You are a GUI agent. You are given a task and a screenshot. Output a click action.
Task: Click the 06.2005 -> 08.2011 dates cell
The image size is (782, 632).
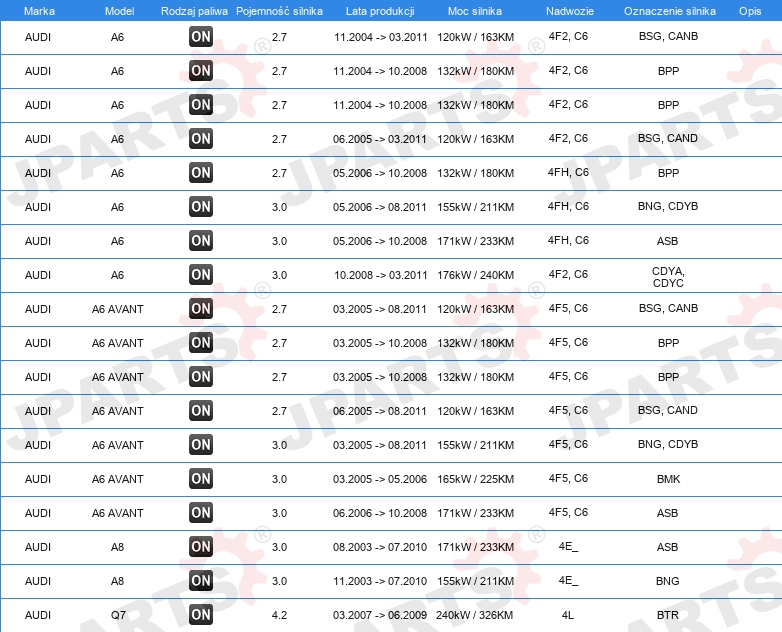tap(380, 411)
